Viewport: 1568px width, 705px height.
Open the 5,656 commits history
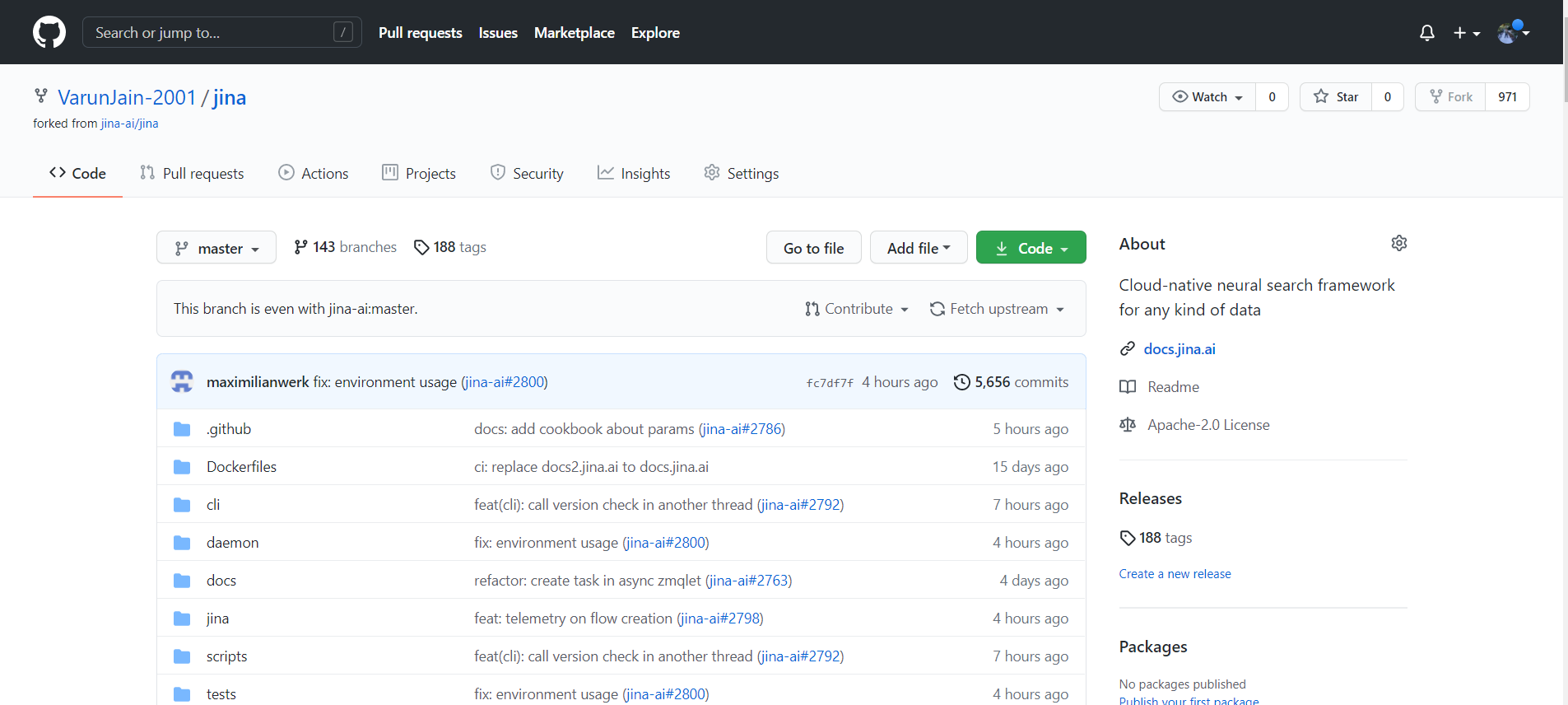(1011, 382)
